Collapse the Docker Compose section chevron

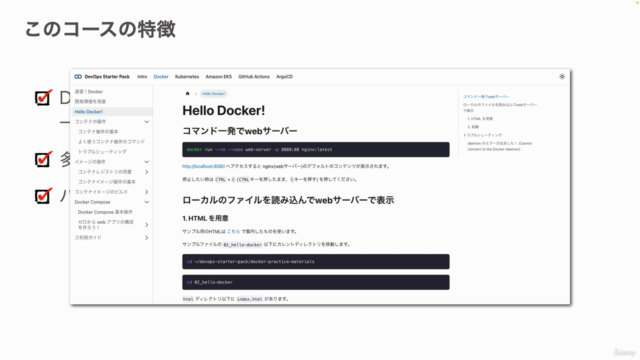pos(147,202)
